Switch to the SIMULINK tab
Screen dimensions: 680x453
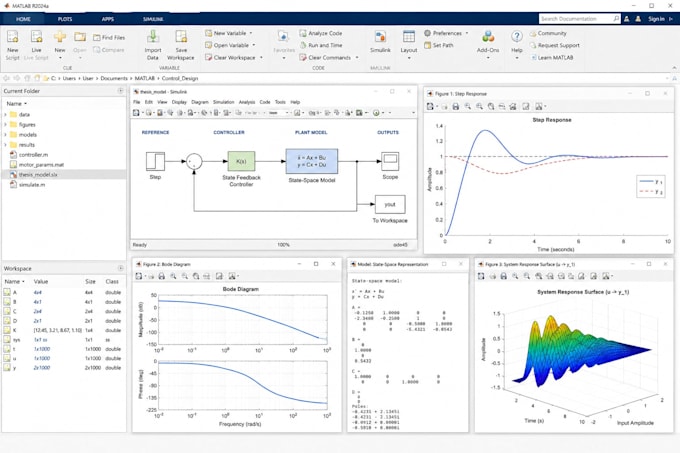[153, 19]
